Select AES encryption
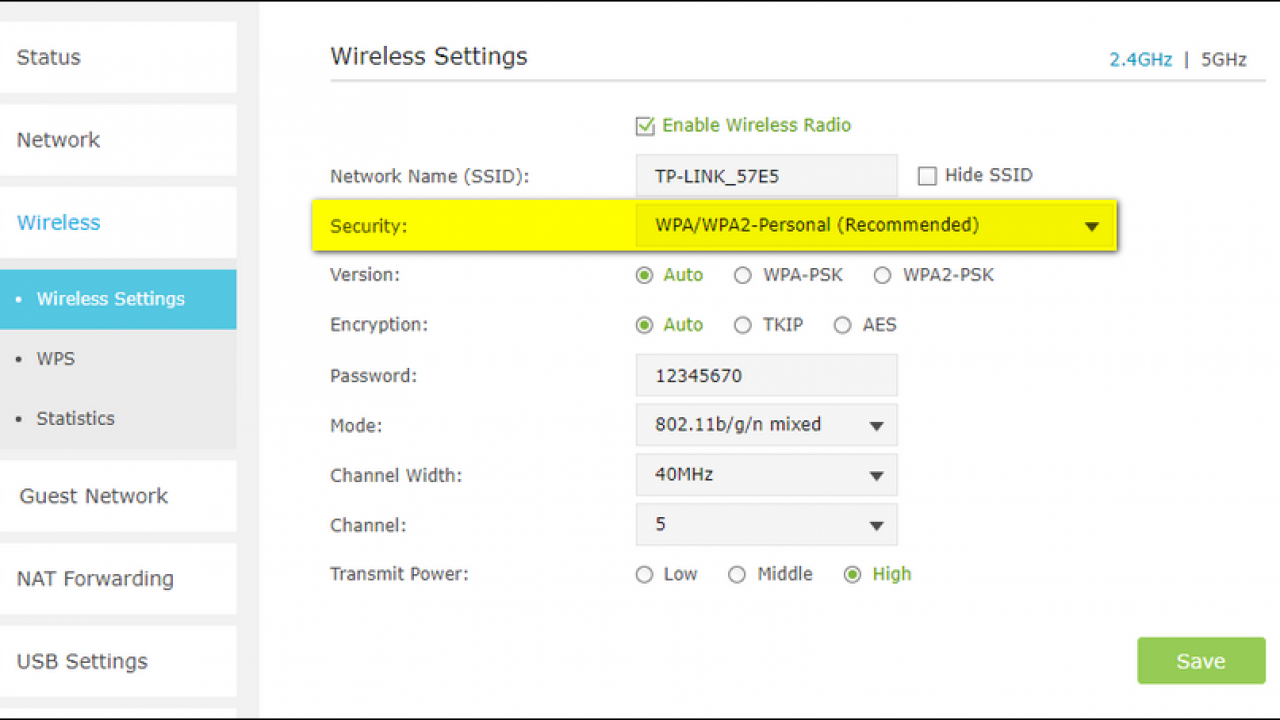The height and width of the screenshot is (720, 1280). (843, 325)
